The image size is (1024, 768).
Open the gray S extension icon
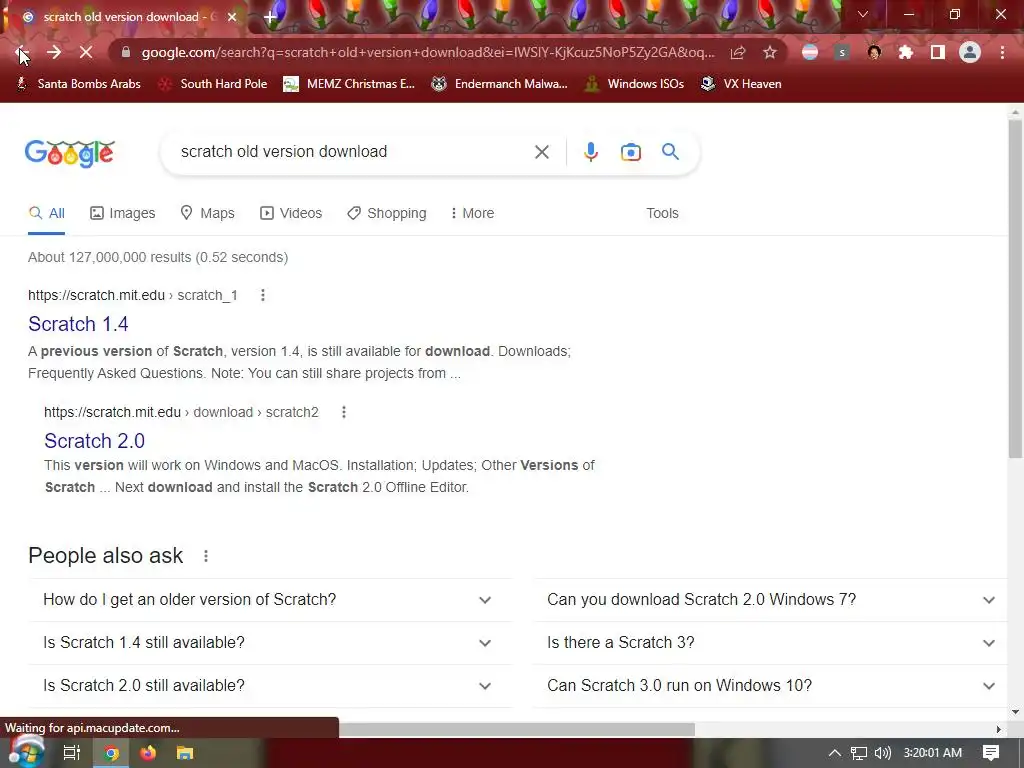click(x=842, y=52)
